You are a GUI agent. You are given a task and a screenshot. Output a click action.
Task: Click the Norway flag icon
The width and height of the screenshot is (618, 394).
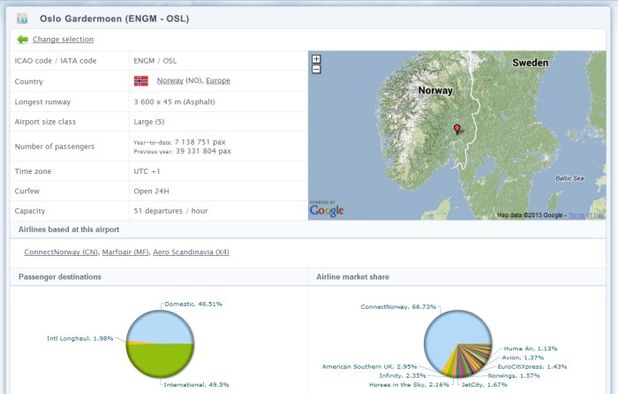pos(141,81)
